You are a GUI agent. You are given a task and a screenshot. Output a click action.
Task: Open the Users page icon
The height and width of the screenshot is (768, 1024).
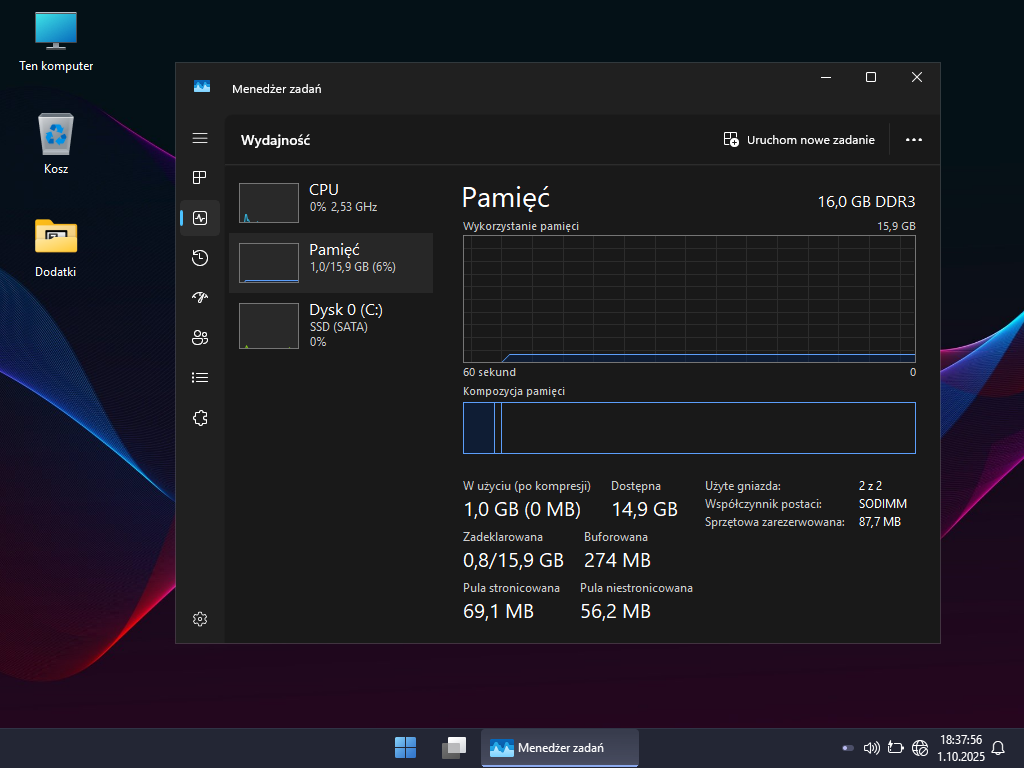point(200,337)
